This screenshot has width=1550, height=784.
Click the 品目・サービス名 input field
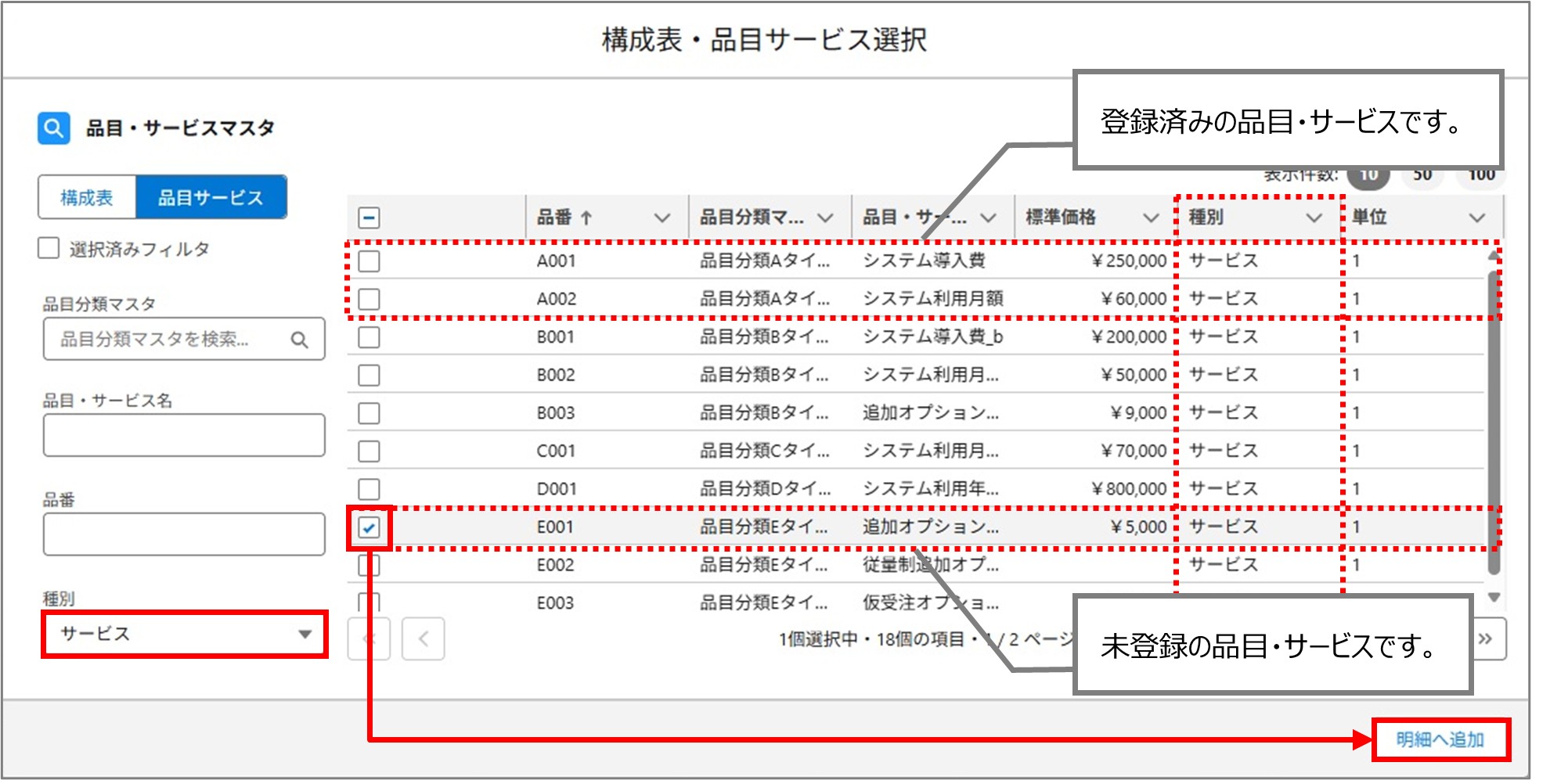pyautogui.click(x=183, y=435)
